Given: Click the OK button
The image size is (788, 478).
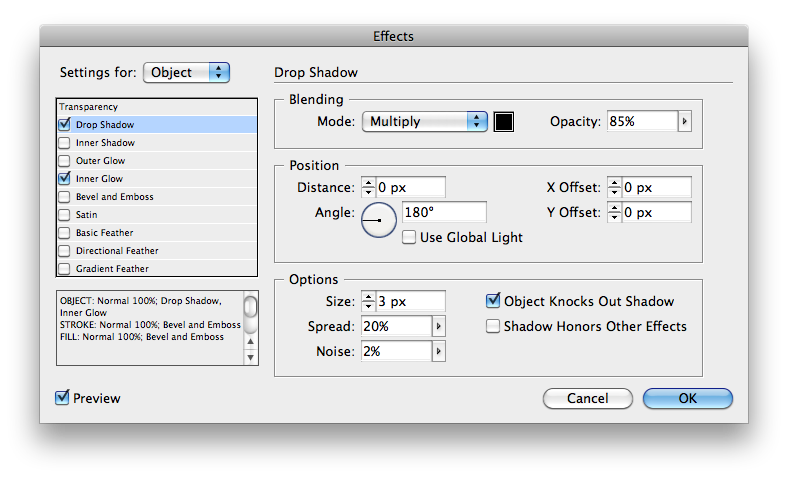Looking at the screenshot, I should pos(687,398).
